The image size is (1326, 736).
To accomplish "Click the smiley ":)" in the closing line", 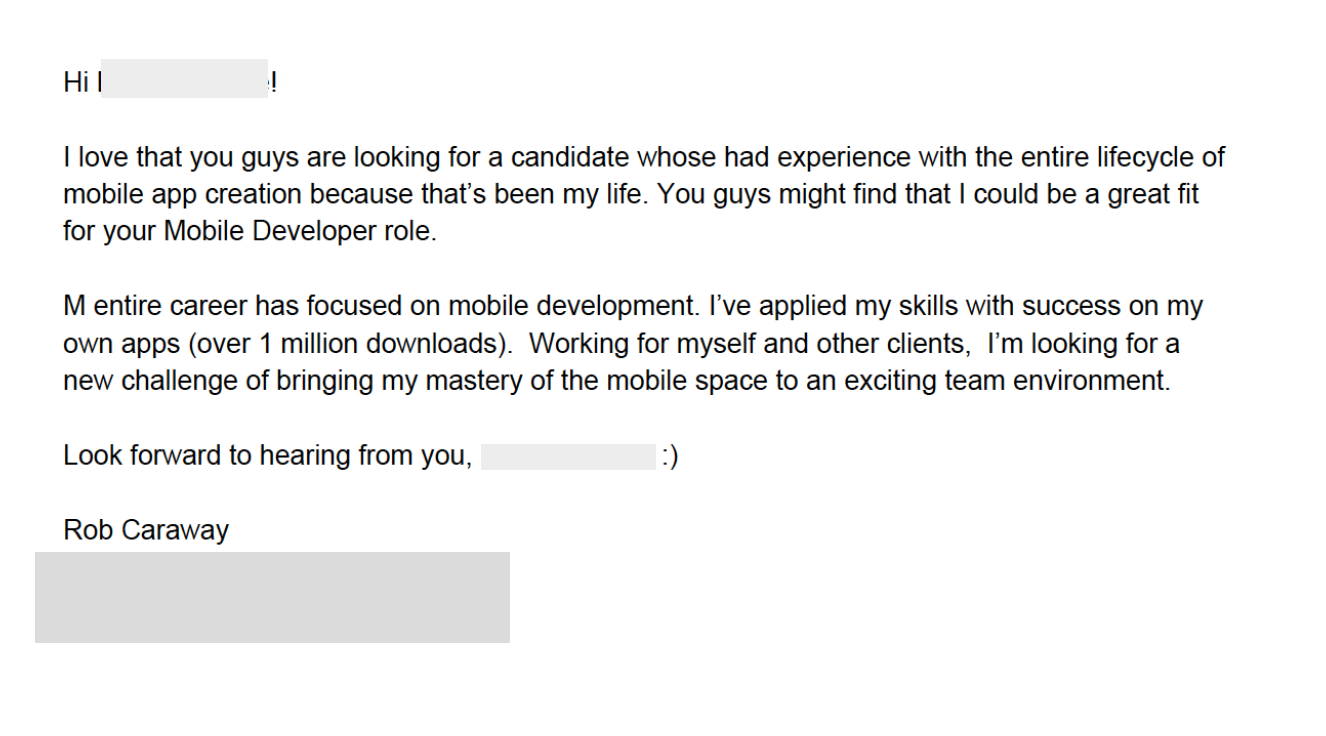I will point(670,457).
